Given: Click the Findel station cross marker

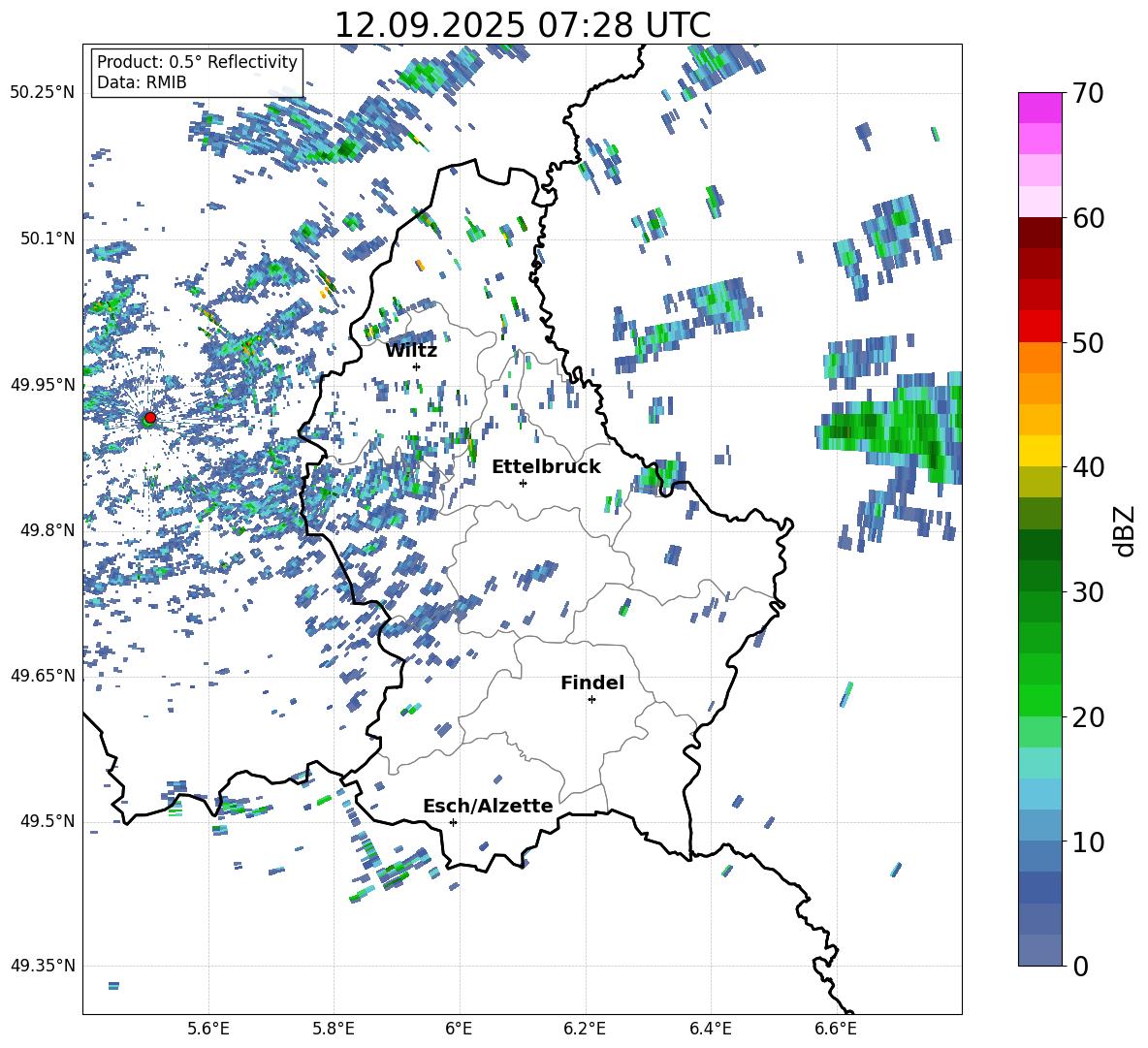Looking at the screenshot, I should point(591,700).
